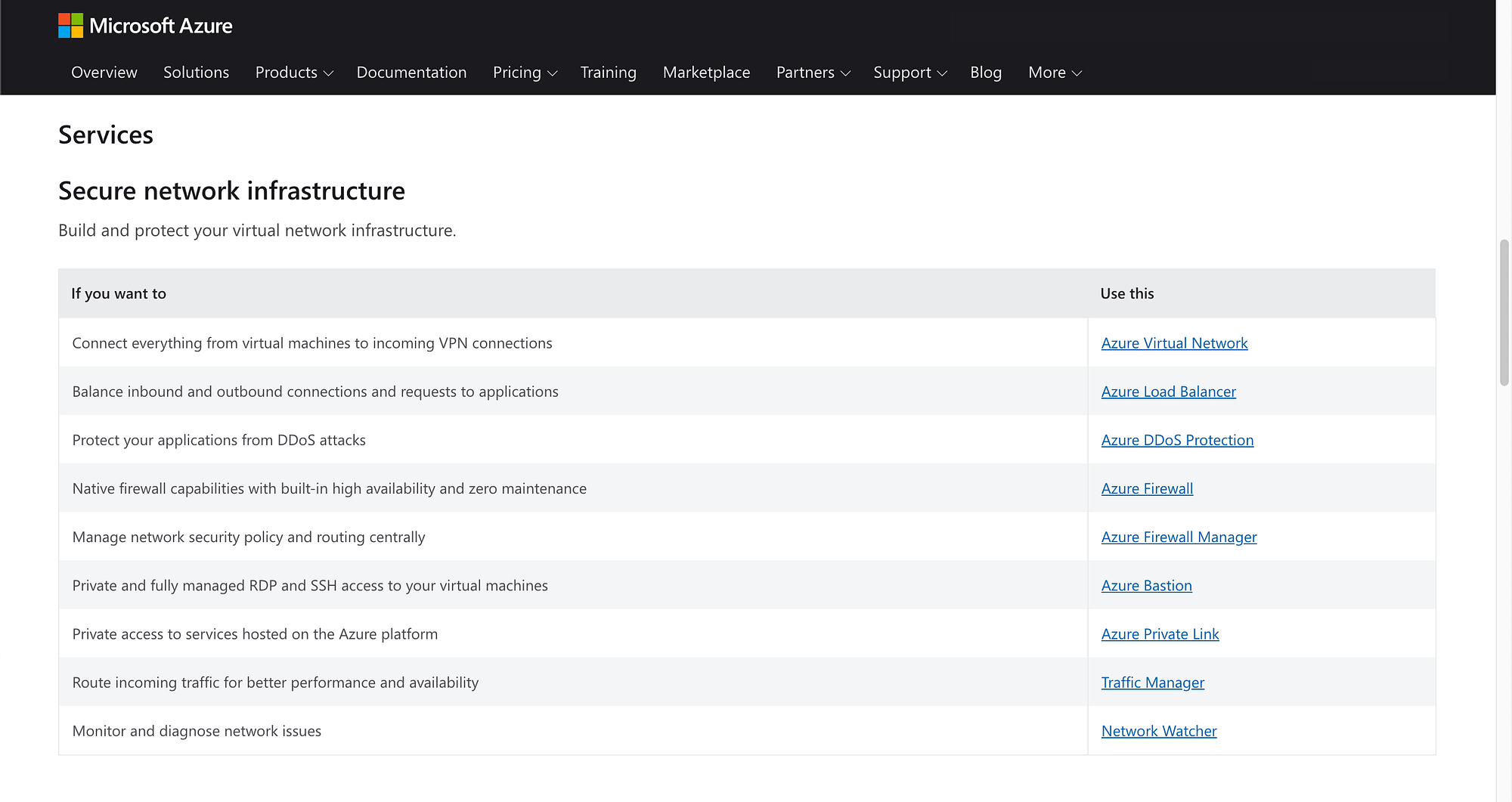Click the 'Use this' column header
The width and height of the screenshot is (1512, 802).
coord(1126,293)
